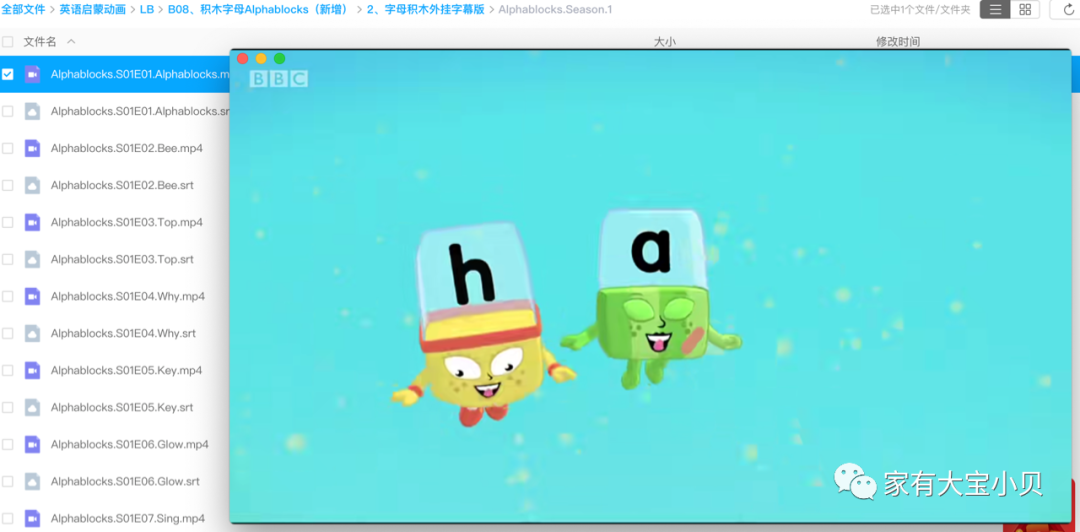Screen dimensions: 1080x532
Task: Check the Alphablocks.S01E05.Key.mp4 checkbox
Action: point(8,370)
